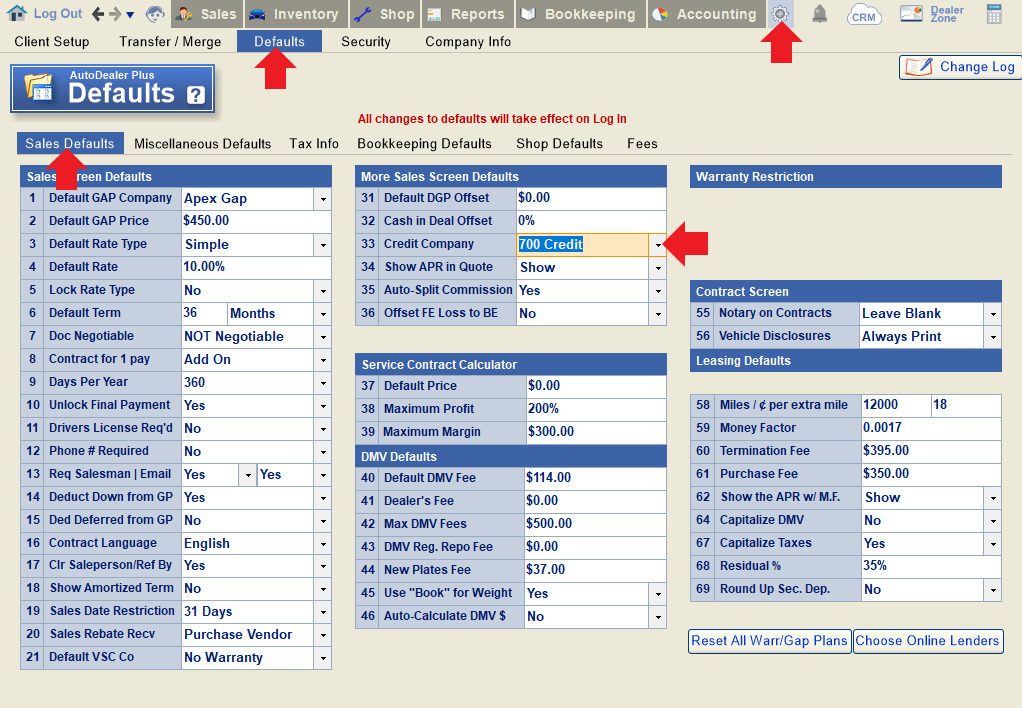1022x708 pixels.
Task: Switch to Bookkeeping Defaults tab
Action: (x=424, y=143)
